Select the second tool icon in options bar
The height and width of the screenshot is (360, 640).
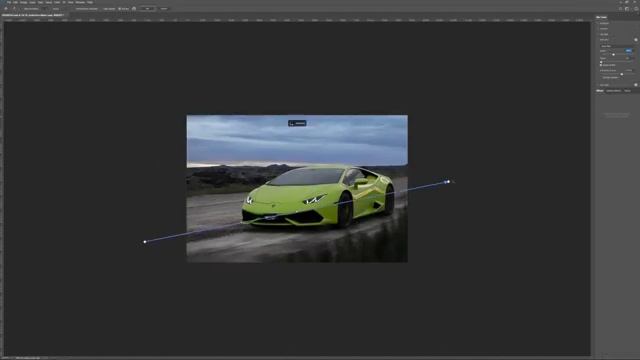pyautogui.click(x=14, y=9)
